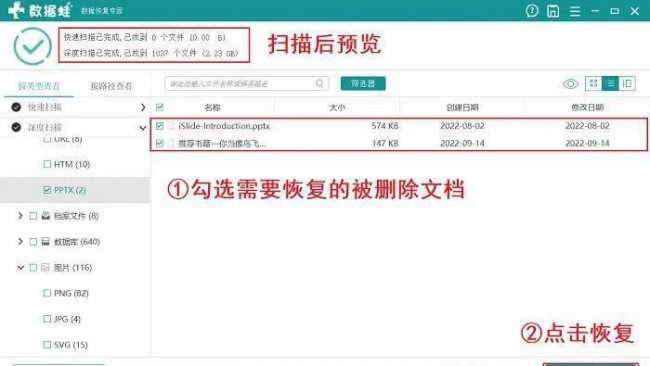Click the 574 KB size cell

385,126
